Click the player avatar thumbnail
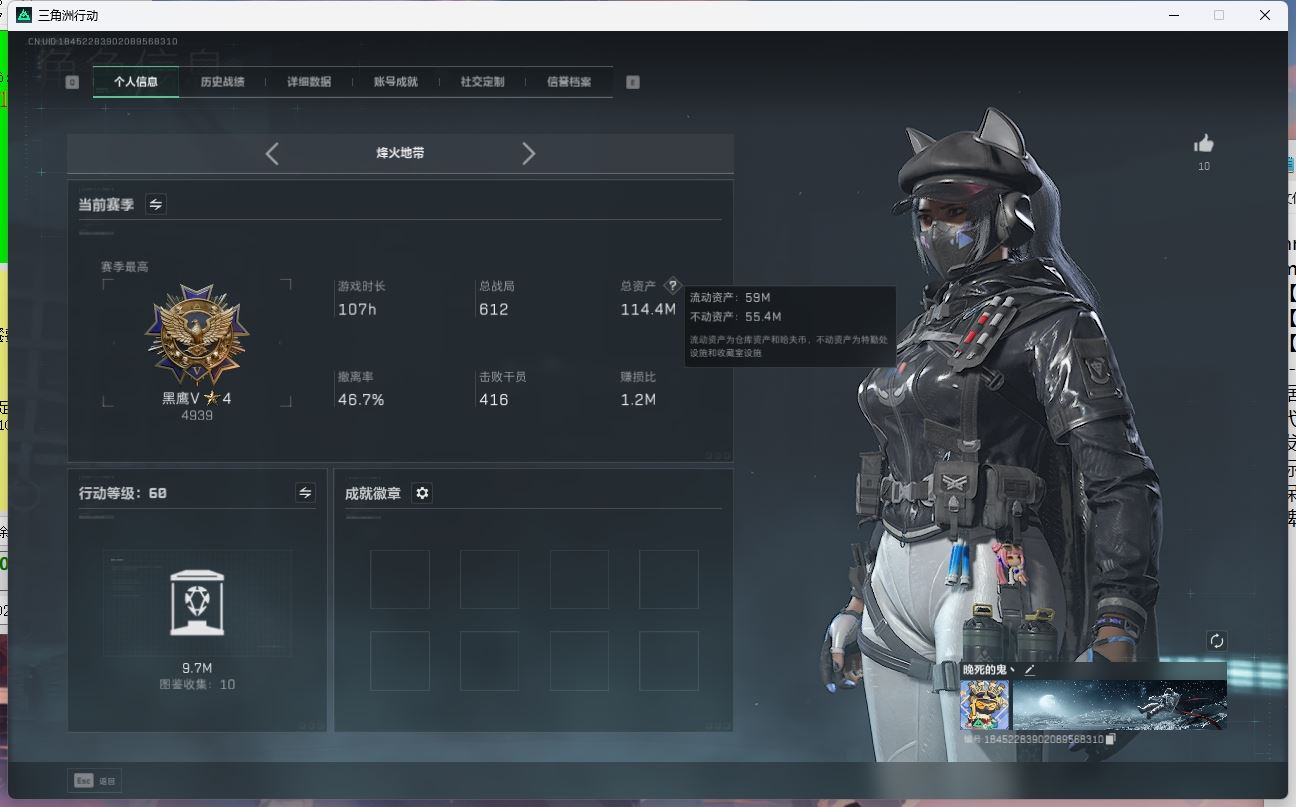 pos(984,705)
